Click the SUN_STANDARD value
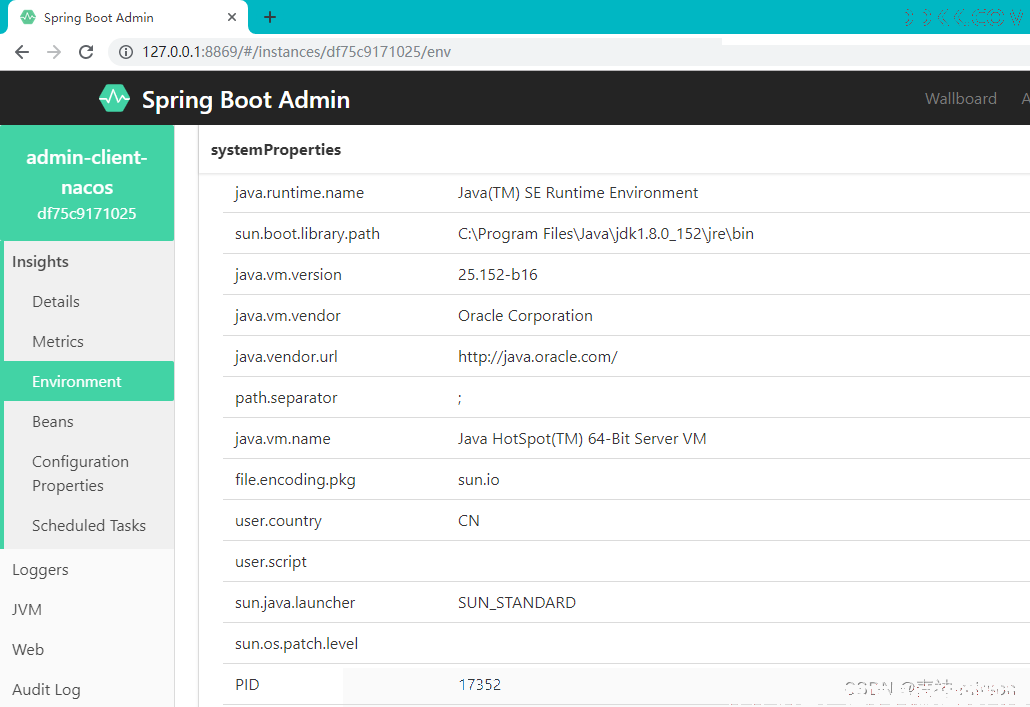Image resolution: width=1030 pixels, height=707 pixels. (x=517, y=603)
